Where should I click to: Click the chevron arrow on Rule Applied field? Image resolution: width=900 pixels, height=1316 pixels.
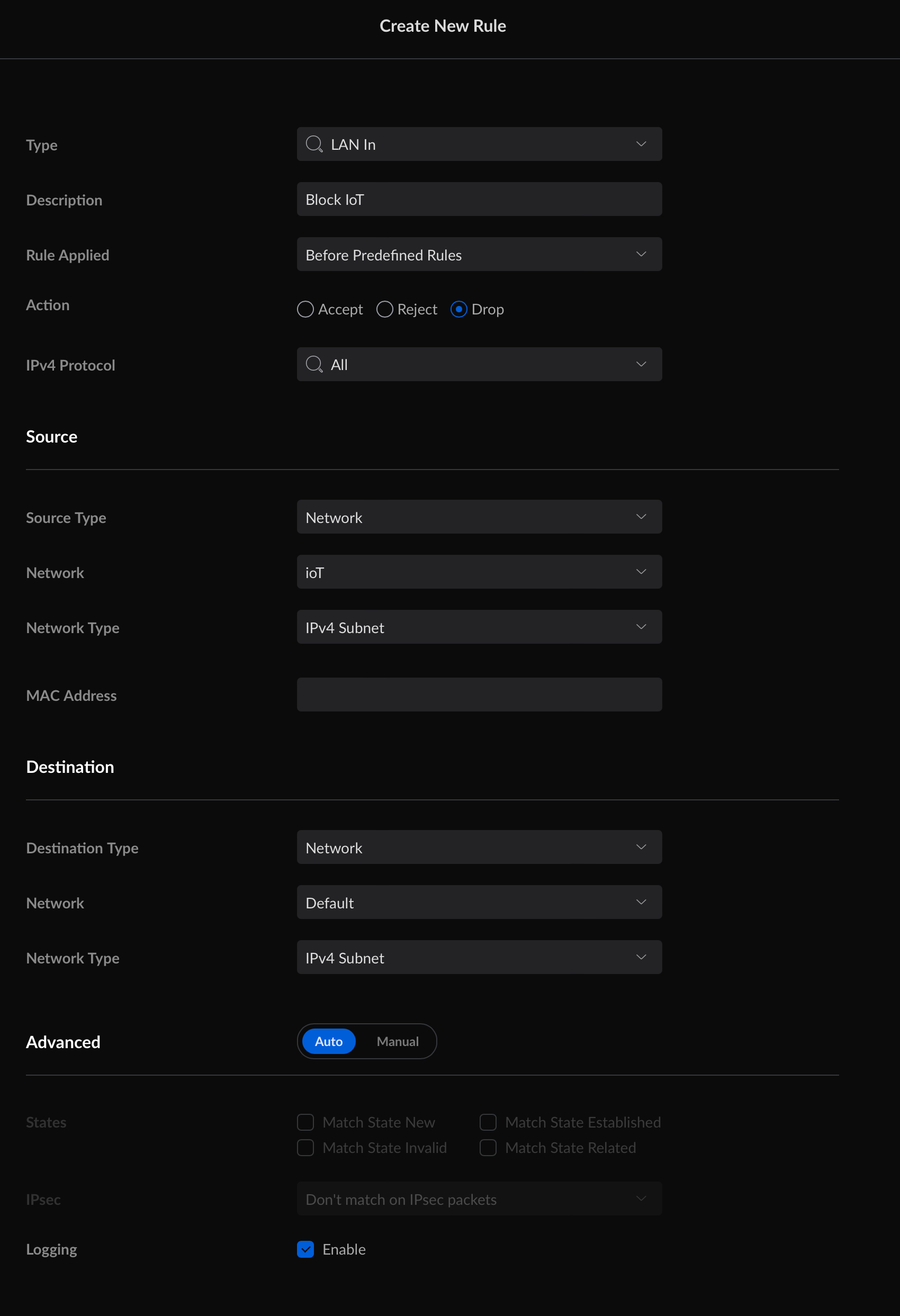point(641,254)
